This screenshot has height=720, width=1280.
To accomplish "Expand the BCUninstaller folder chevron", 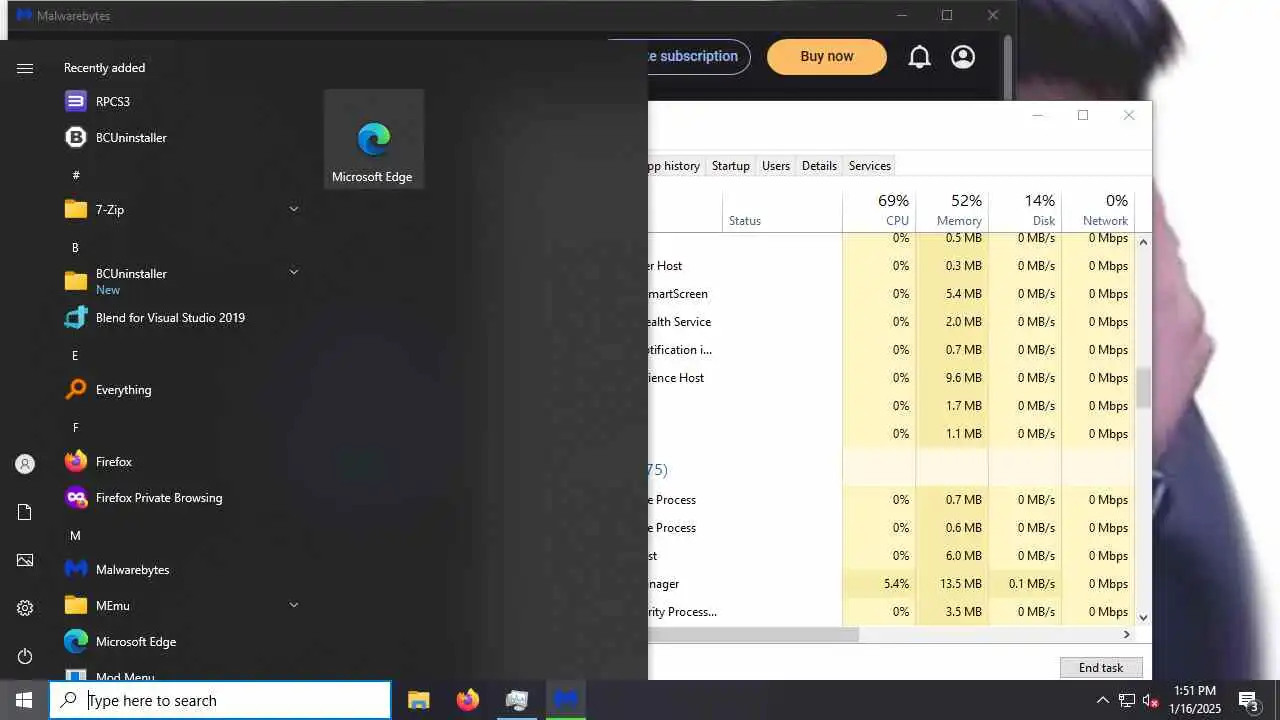I will [x=294, y=272].
